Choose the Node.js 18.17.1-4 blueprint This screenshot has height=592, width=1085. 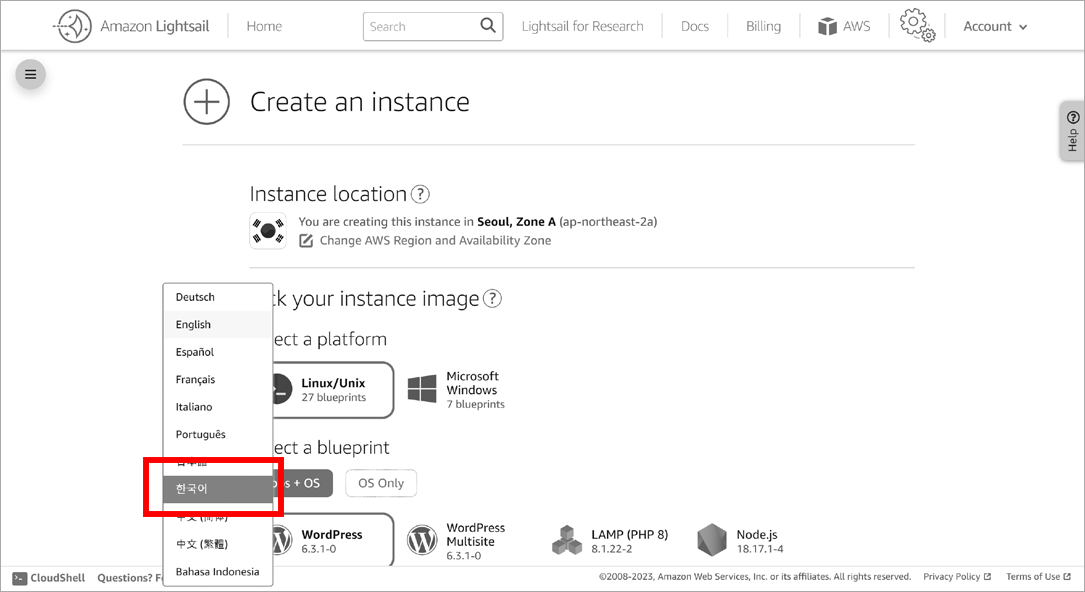[740, 541]
